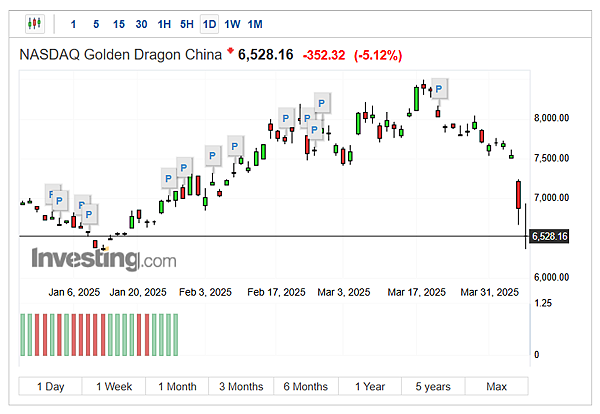Screen dimensions: 600x414
Task: Select the 5 minute interval
Action: (x=96, y=24)
